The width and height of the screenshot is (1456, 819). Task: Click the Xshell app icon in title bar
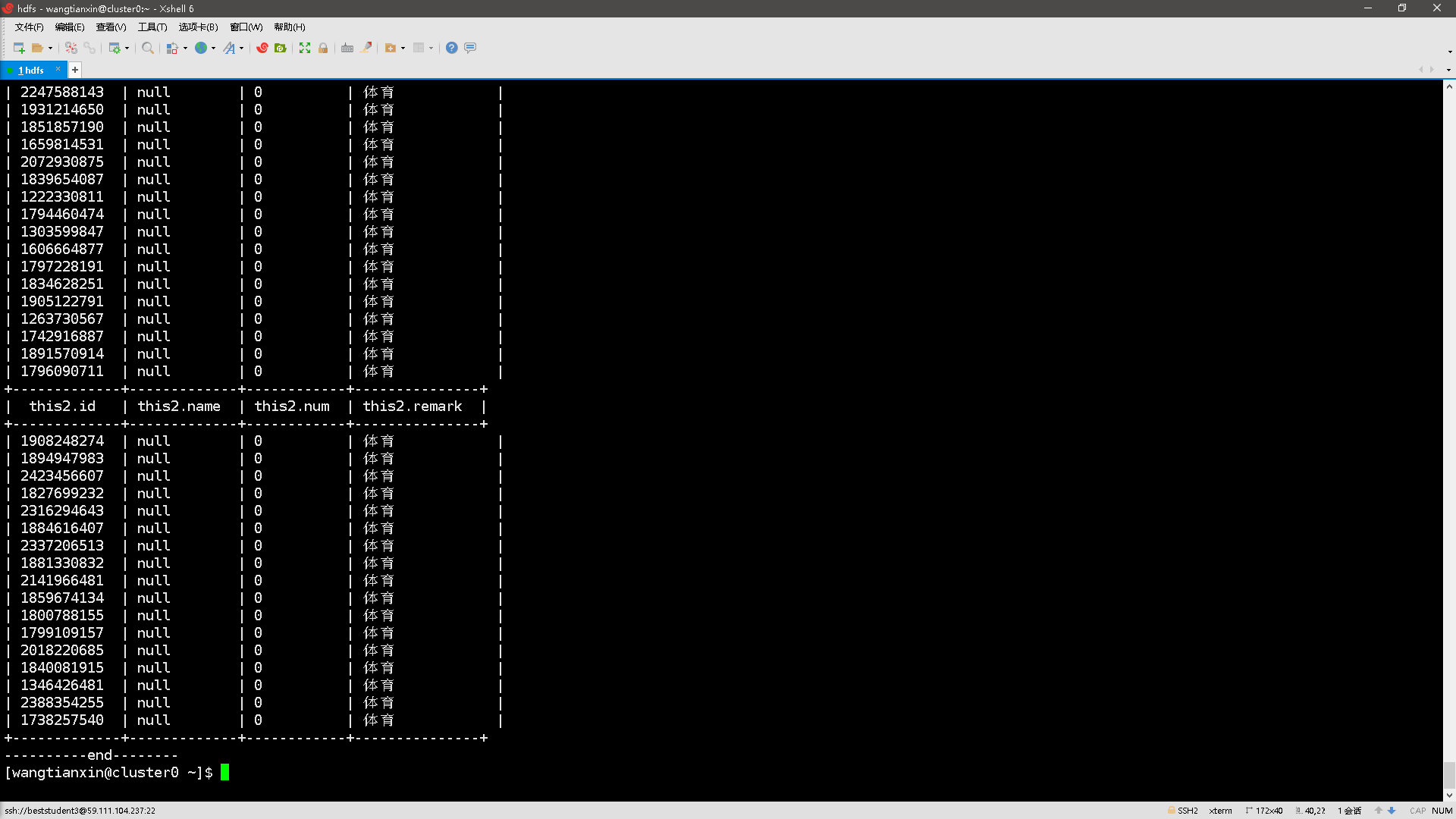click(8, 8)
